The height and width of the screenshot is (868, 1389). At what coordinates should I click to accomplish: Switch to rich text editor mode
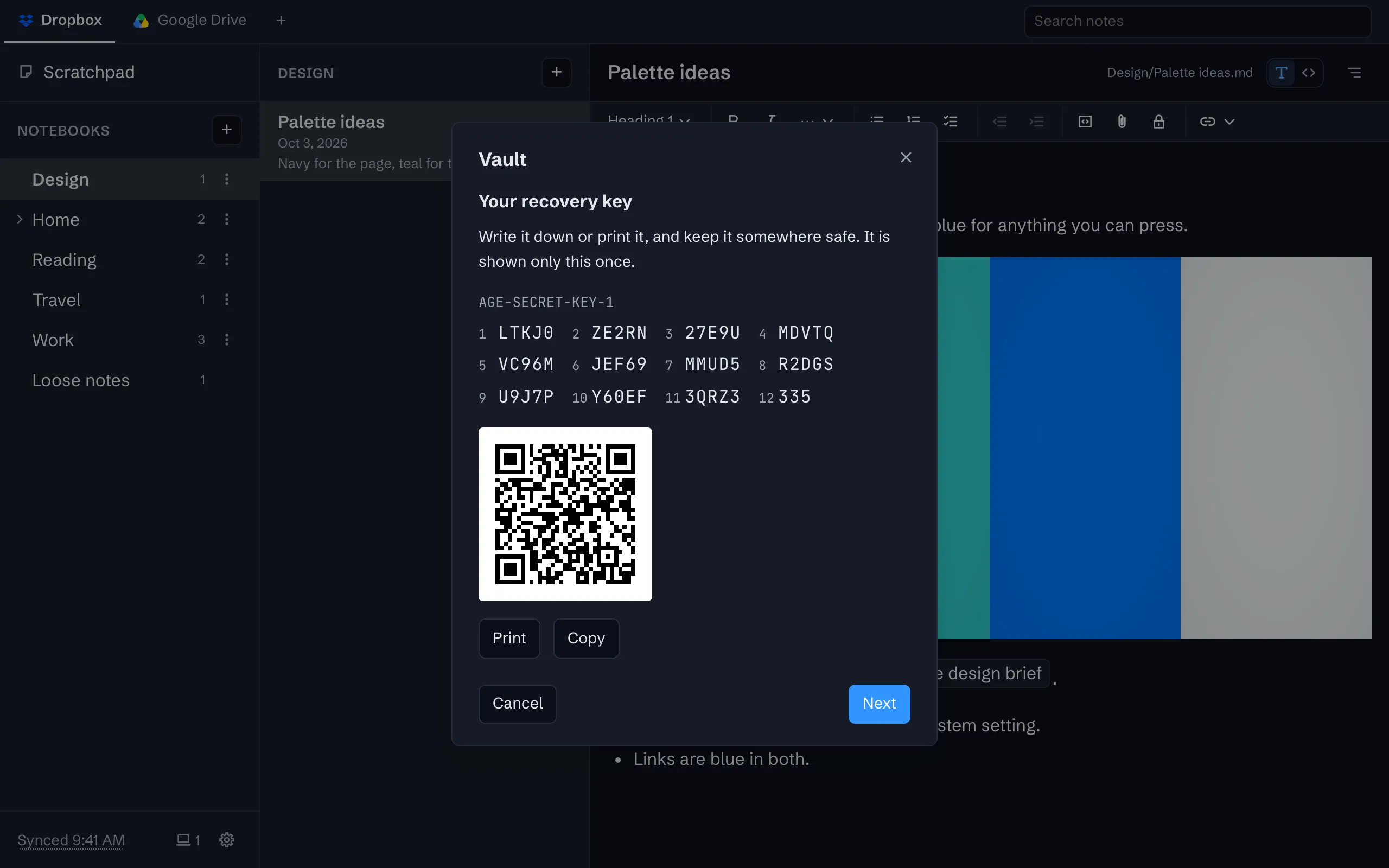pyautogui.click(x=1281, y=73)
